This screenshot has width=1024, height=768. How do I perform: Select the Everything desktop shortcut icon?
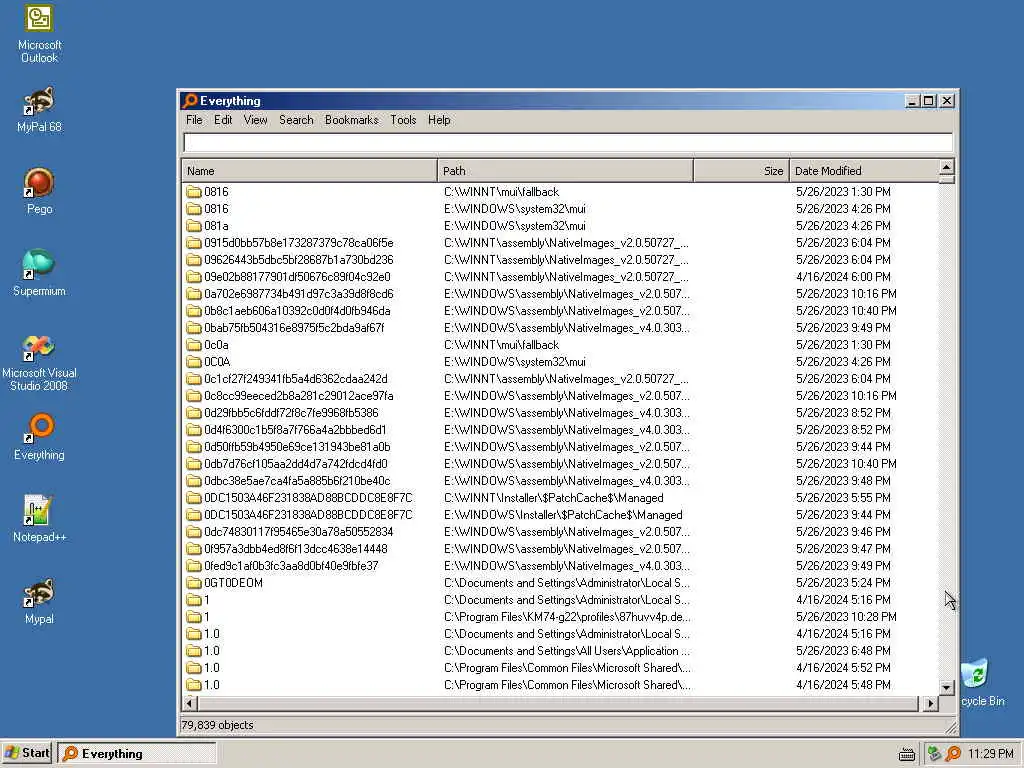pos(39,437)
